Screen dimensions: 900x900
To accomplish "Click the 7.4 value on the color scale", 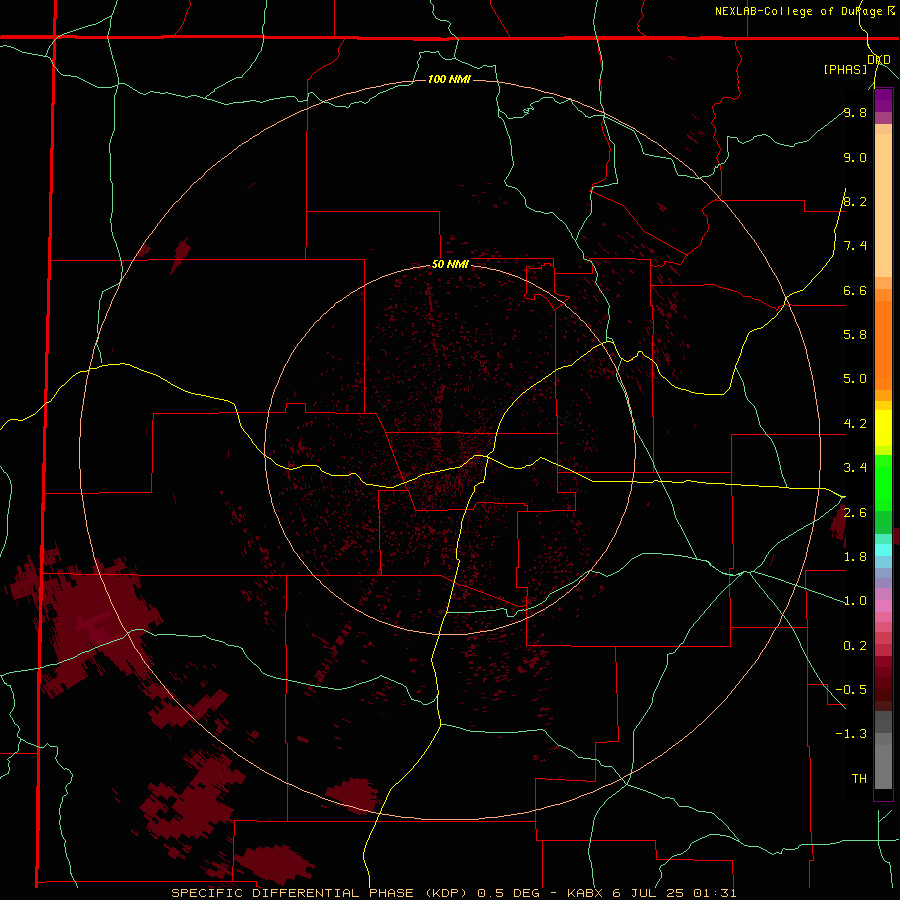I will pos(855,246).
